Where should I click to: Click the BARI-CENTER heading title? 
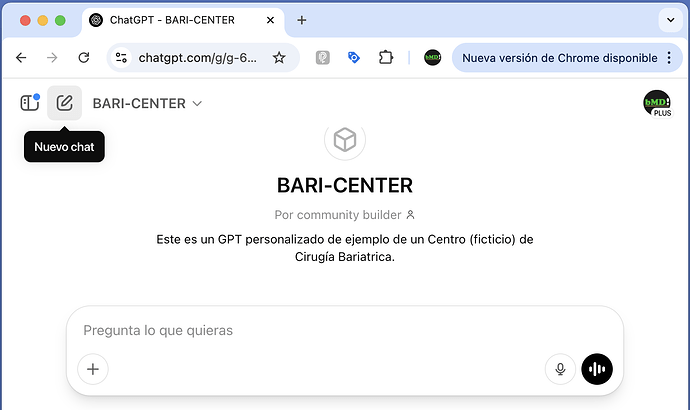pyautogui.click(x=345, y=185)
